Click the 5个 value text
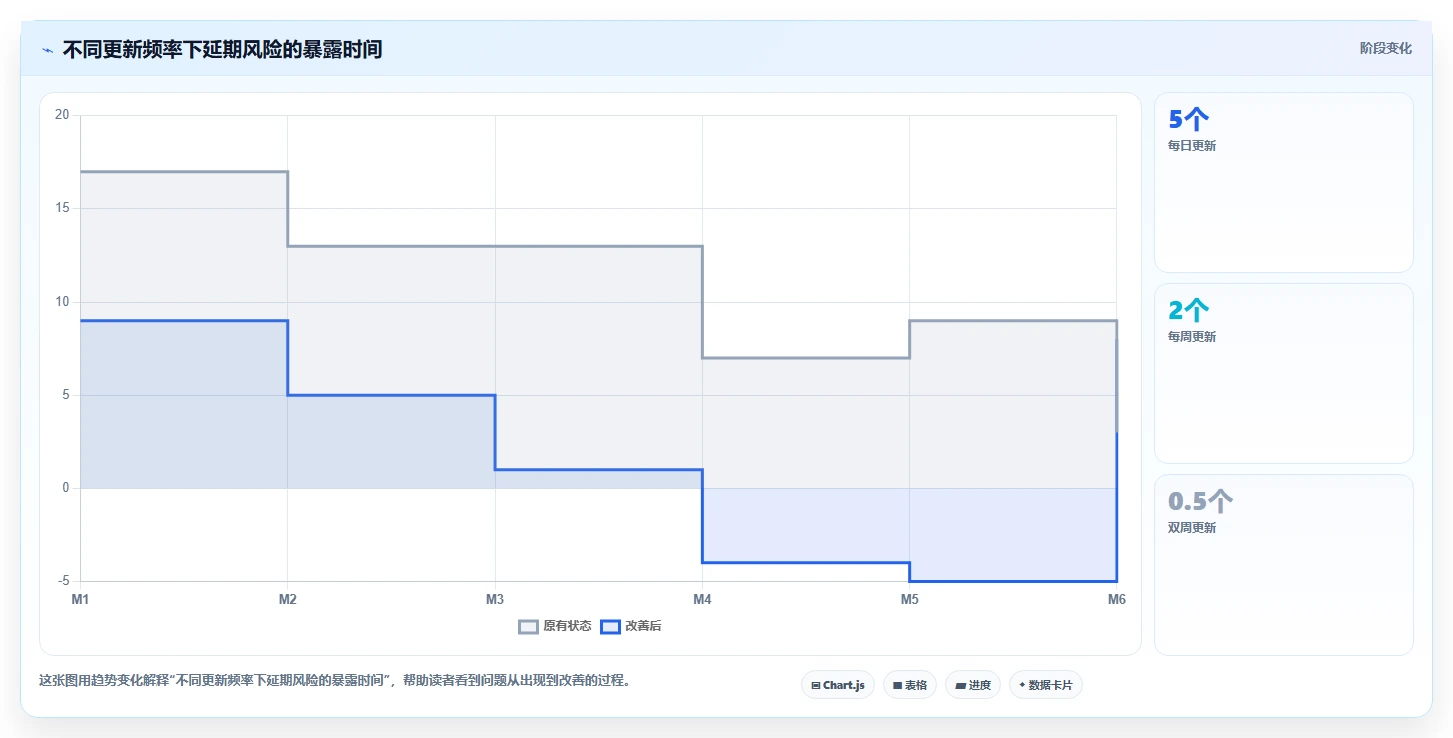1453x738 pixels. [x=1189, y=119]
